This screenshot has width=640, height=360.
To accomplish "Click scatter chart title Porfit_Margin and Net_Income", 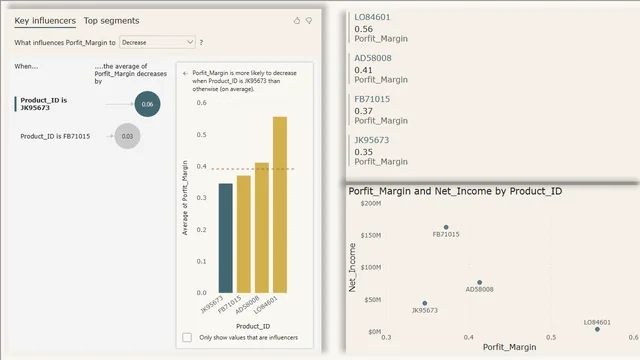I will click(x=455, y=191).
